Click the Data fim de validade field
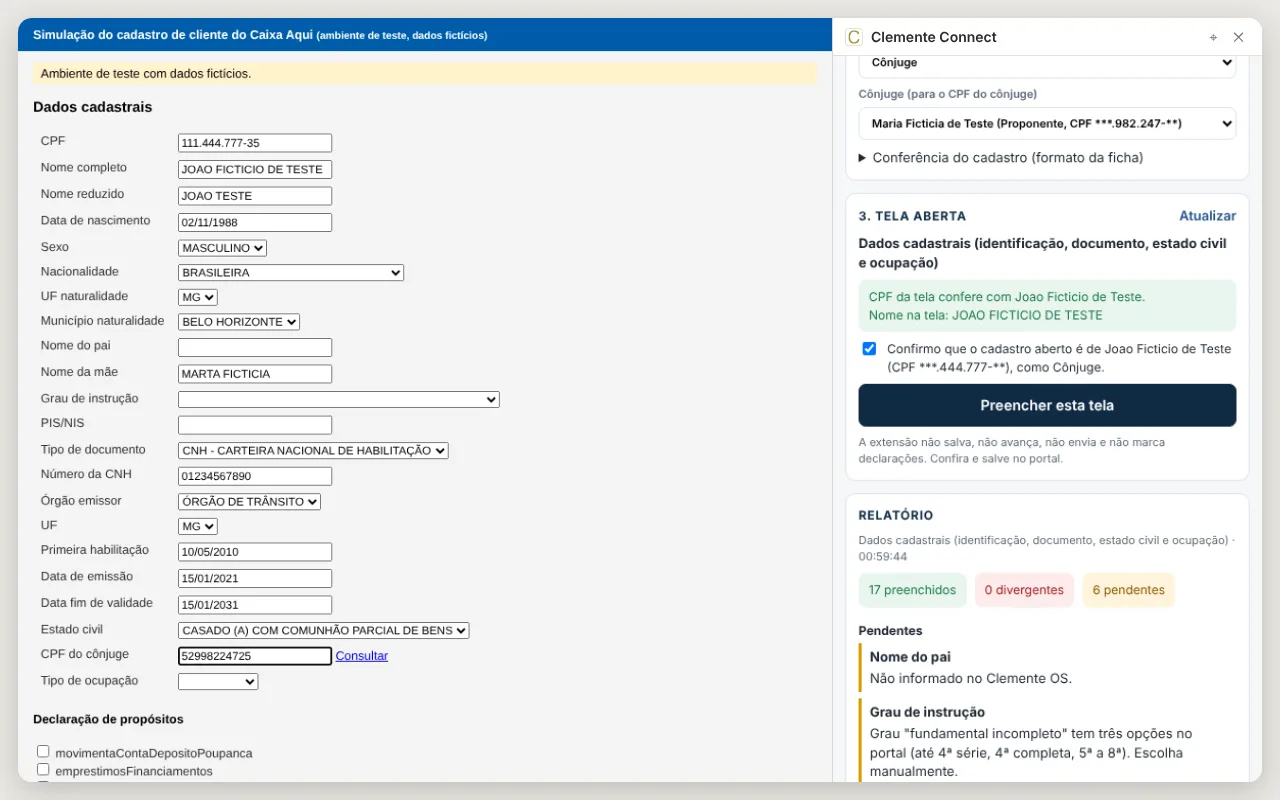 (x=255, y=605)
